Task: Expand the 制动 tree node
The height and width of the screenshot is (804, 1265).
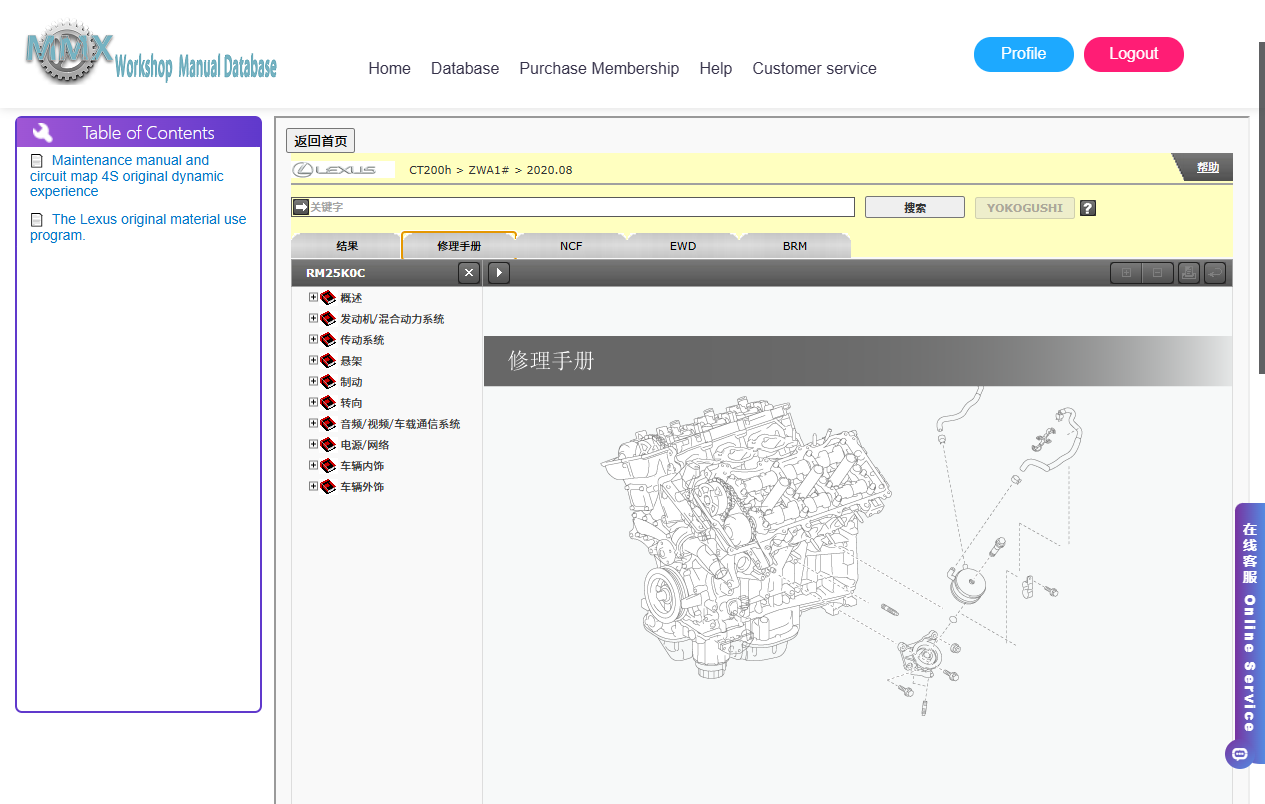Action: click(313, 381)
